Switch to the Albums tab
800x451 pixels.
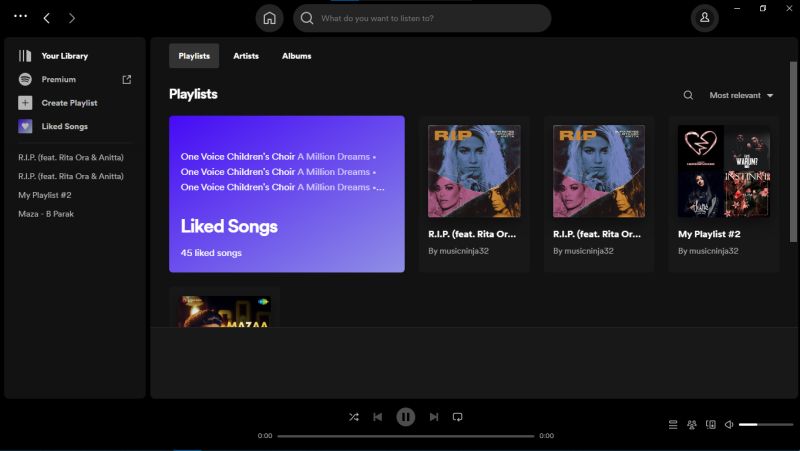[296, 56]
